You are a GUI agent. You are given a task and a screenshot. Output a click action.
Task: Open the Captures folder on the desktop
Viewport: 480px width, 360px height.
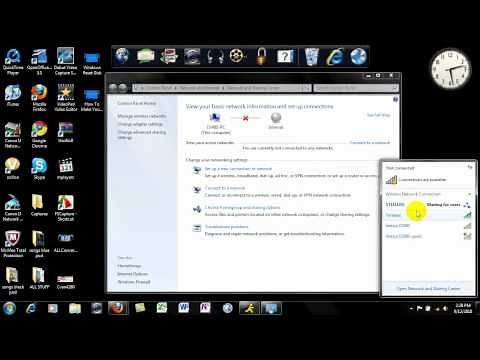[39, 205]
